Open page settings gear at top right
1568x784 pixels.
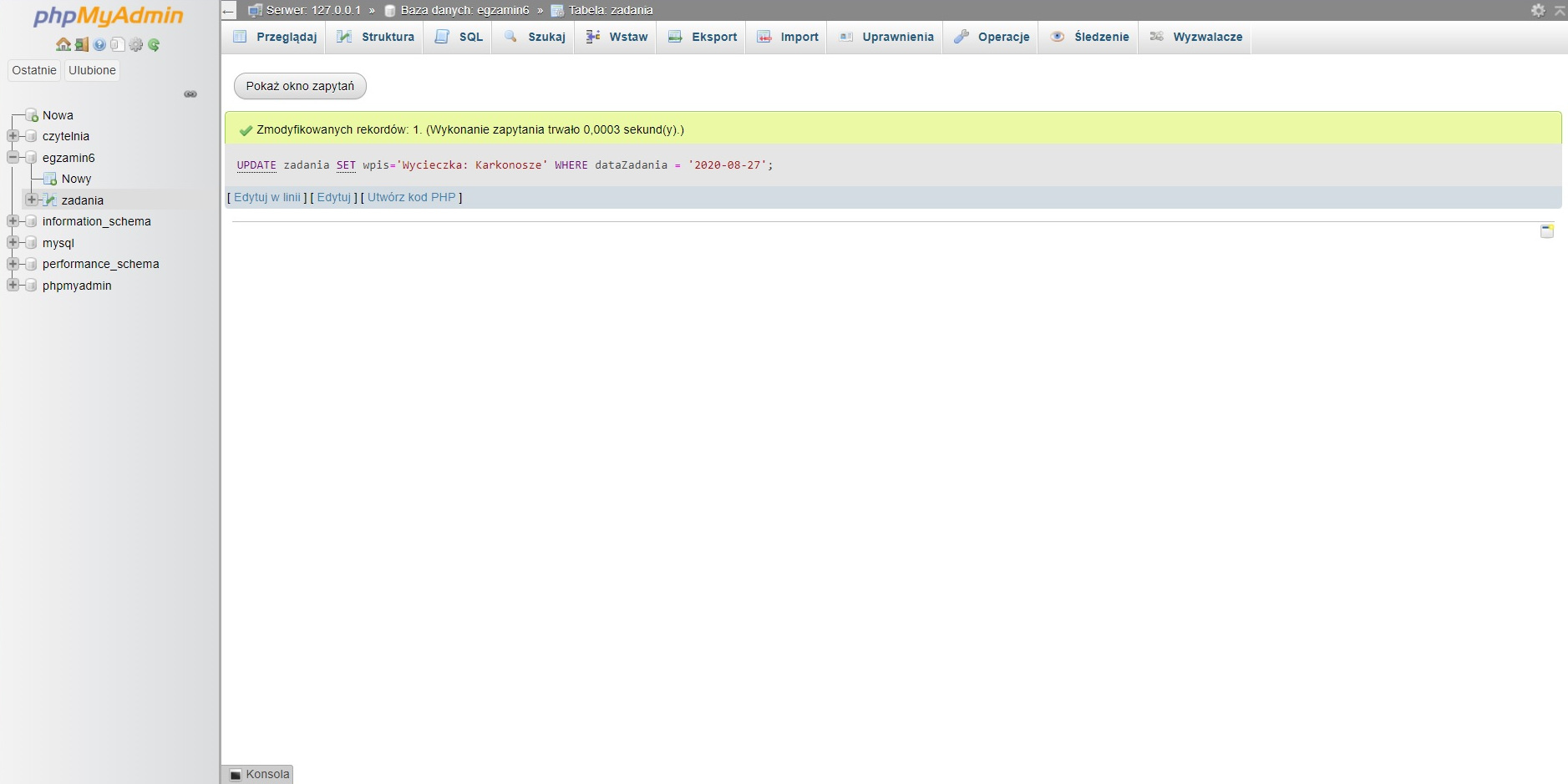1538,10
